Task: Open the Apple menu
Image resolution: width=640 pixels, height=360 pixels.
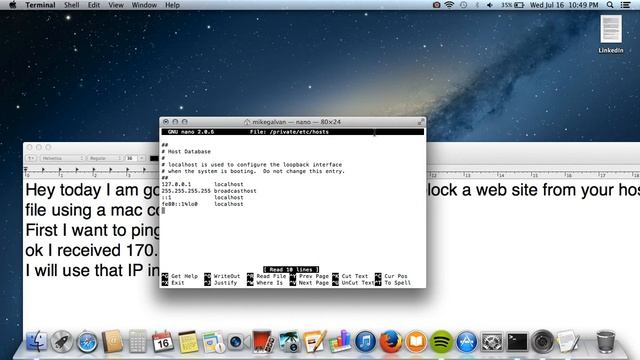Action: [x=13, y=5]
